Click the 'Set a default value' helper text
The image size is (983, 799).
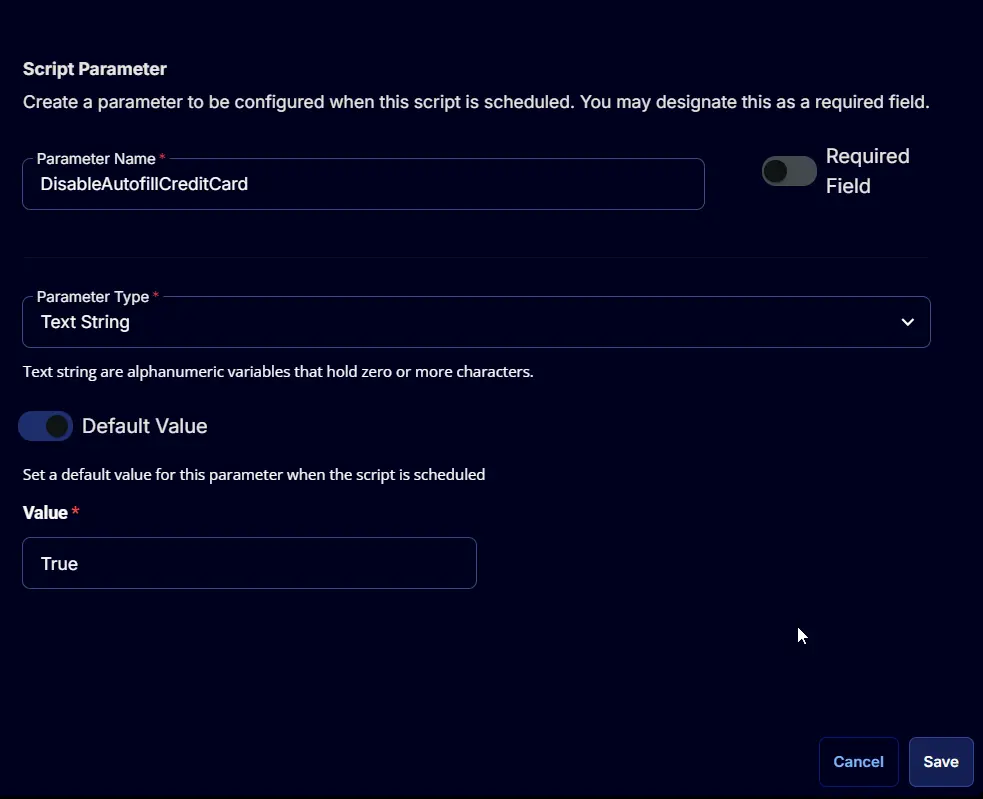pos(254,475)
